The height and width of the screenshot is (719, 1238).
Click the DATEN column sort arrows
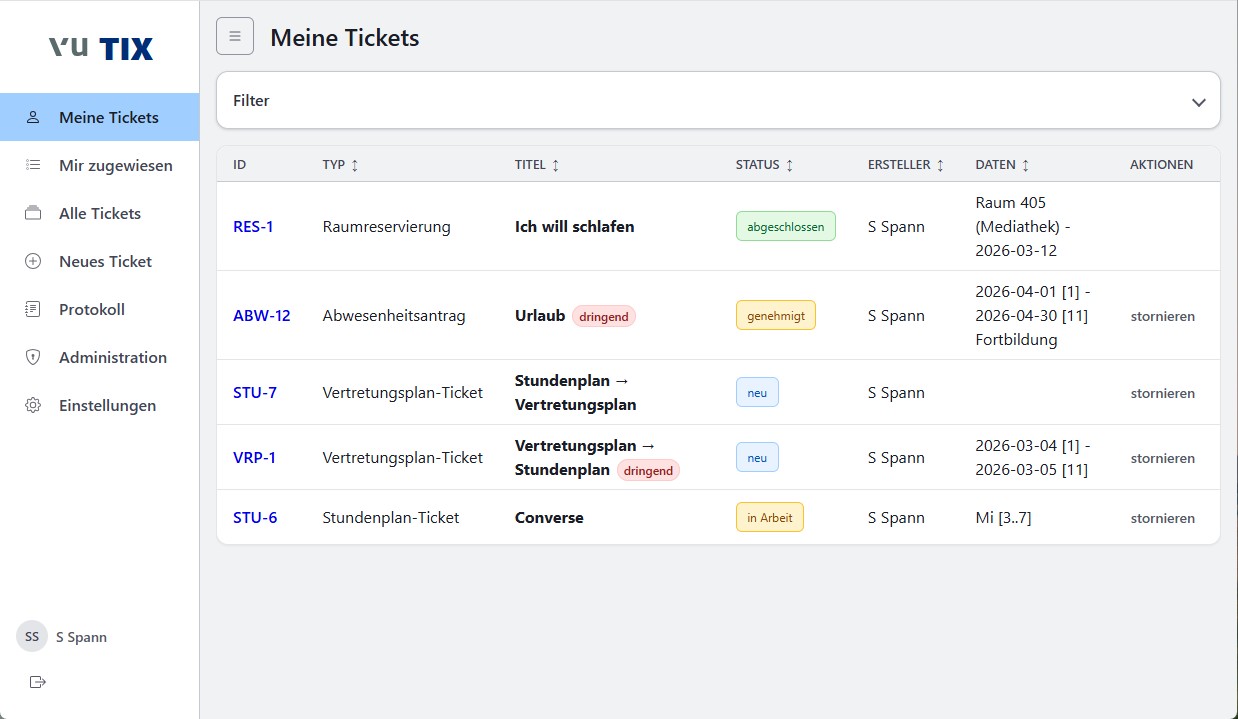1026,164
